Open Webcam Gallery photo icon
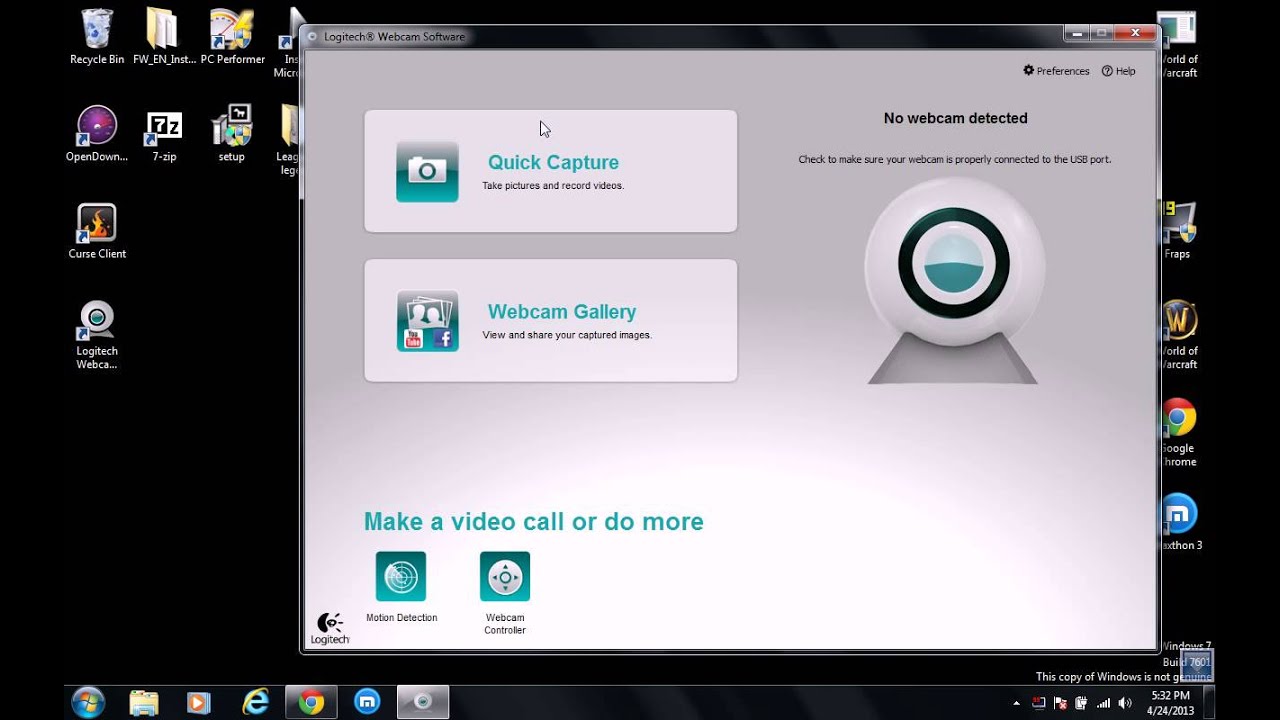The width and height of the screenshot is (1280, 720). 427,321
